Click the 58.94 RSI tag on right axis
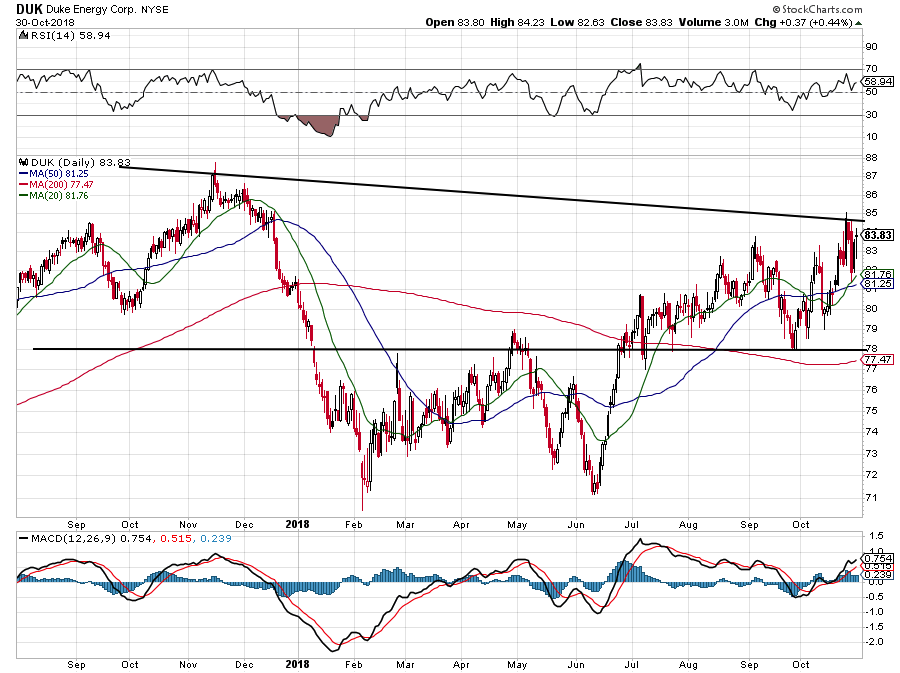This screenshot has height=673, width=900. [879, 81]
